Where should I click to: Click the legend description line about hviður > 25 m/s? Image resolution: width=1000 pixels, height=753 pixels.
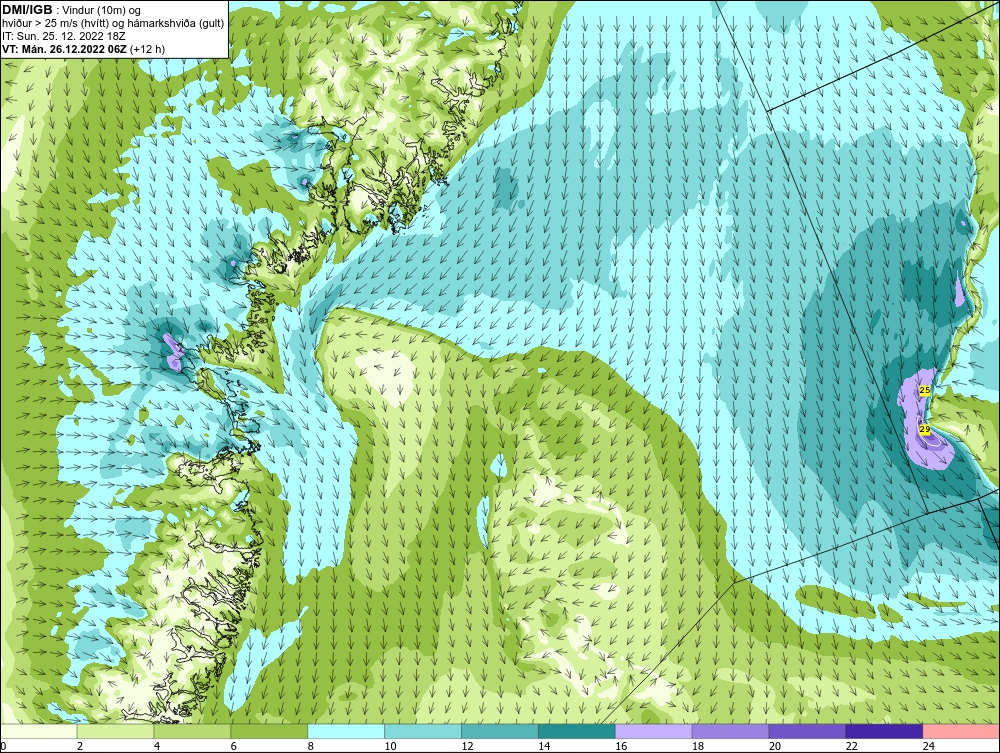click(113, 23)
